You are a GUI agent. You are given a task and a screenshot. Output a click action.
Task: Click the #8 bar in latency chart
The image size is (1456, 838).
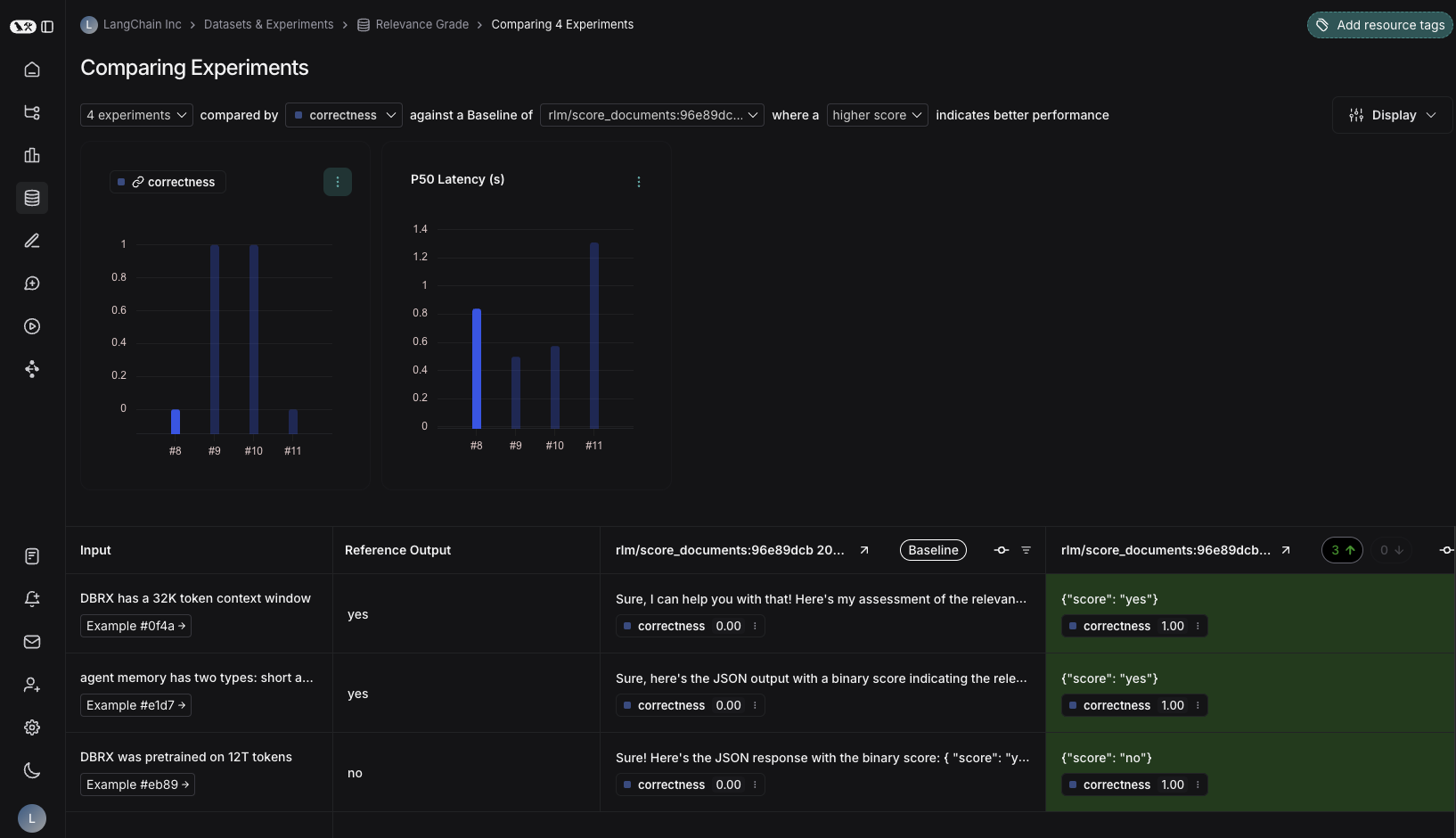point(477,368)
